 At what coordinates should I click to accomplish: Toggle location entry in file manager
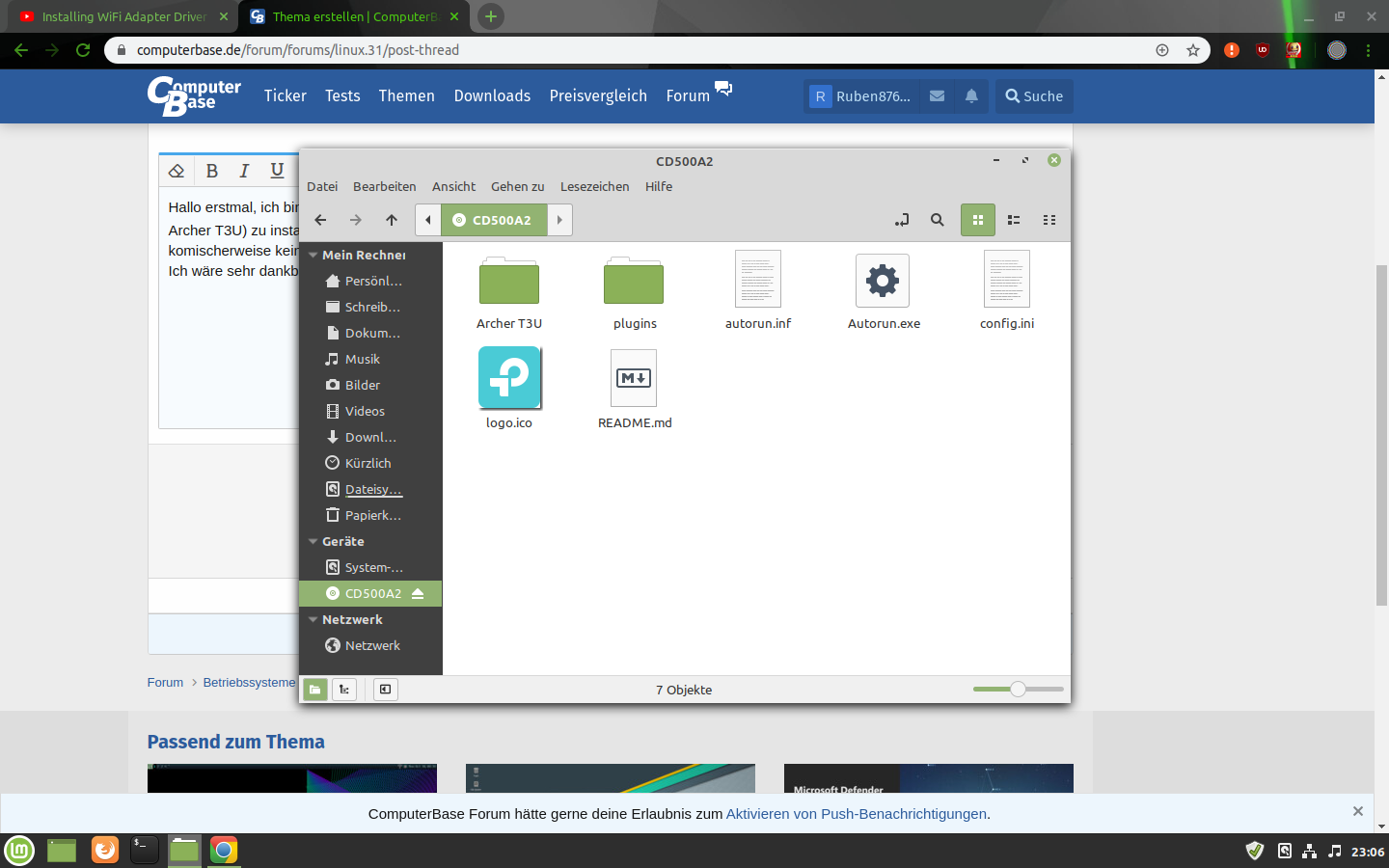point(902,220)
